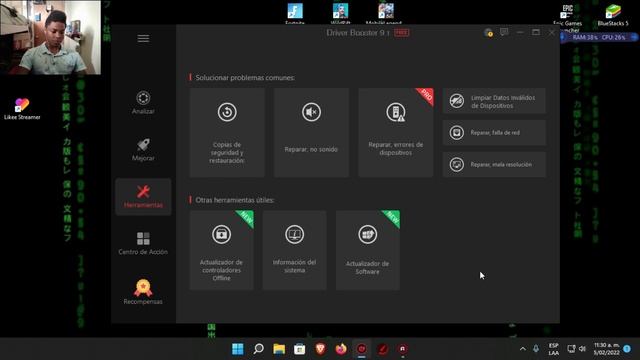Screen dimensions: 640x360
Task: Open the Epic Games Launcher desktop icon
Action: click(x=567, y=17)
